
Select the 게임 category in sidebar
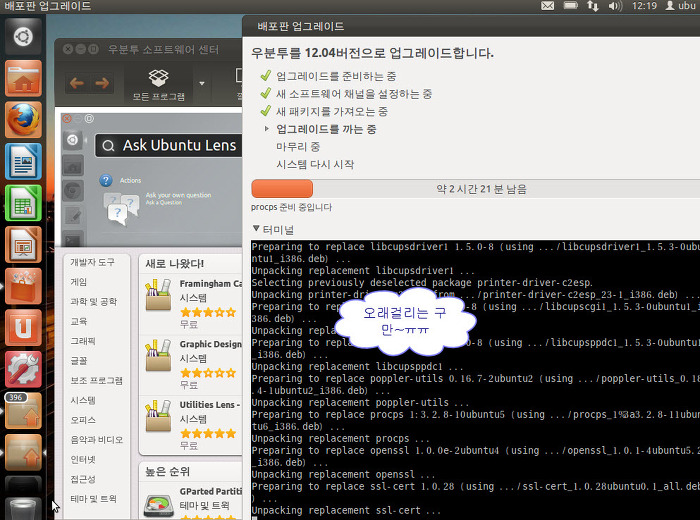click(x=79, y=282)
